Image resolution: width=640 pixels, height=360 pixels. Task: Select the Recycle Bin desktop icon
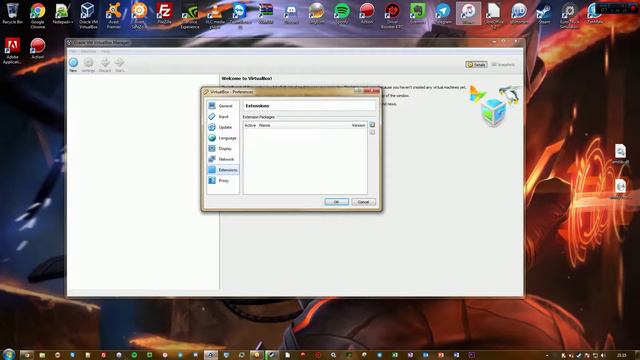(x=12, y=13)
